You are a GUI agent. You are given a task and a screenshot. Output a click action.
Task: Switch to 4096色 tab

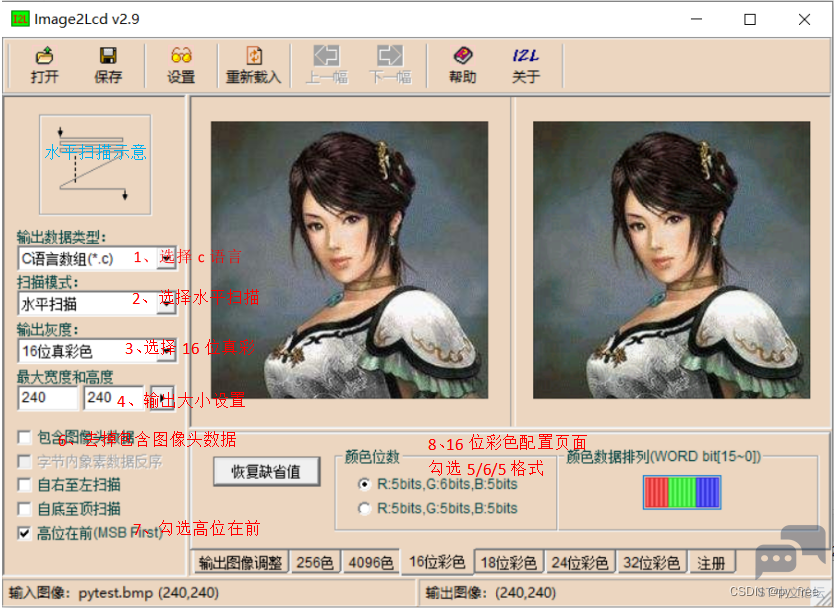(x=371, y=562)
